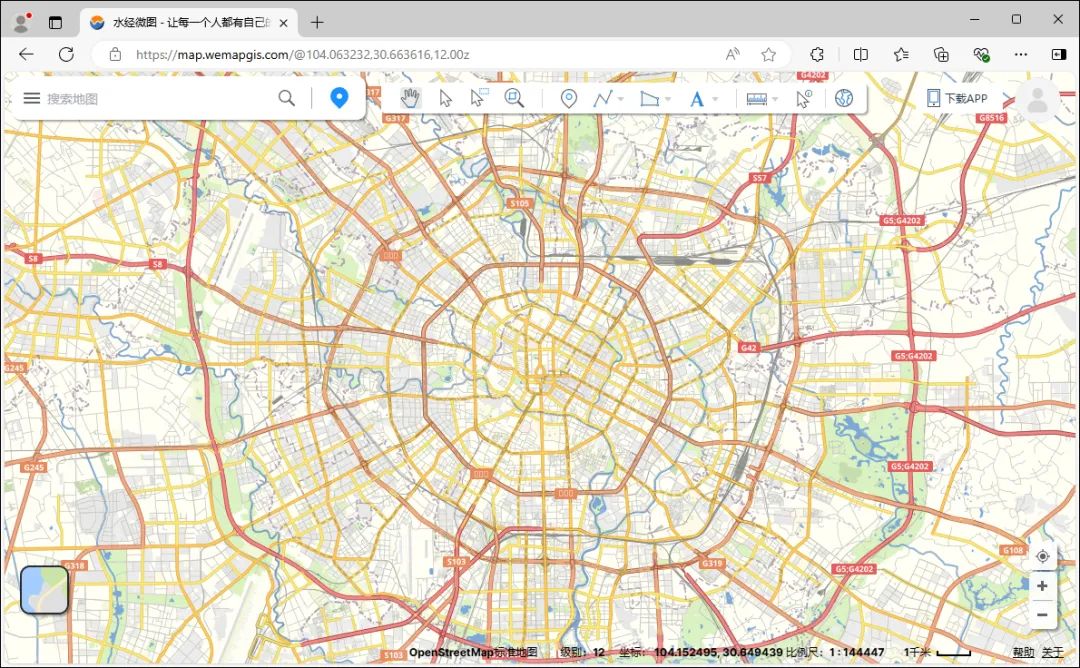Open the tab actions menu
This screenshot has height=668, width=1080.
[x=56, y=23]
